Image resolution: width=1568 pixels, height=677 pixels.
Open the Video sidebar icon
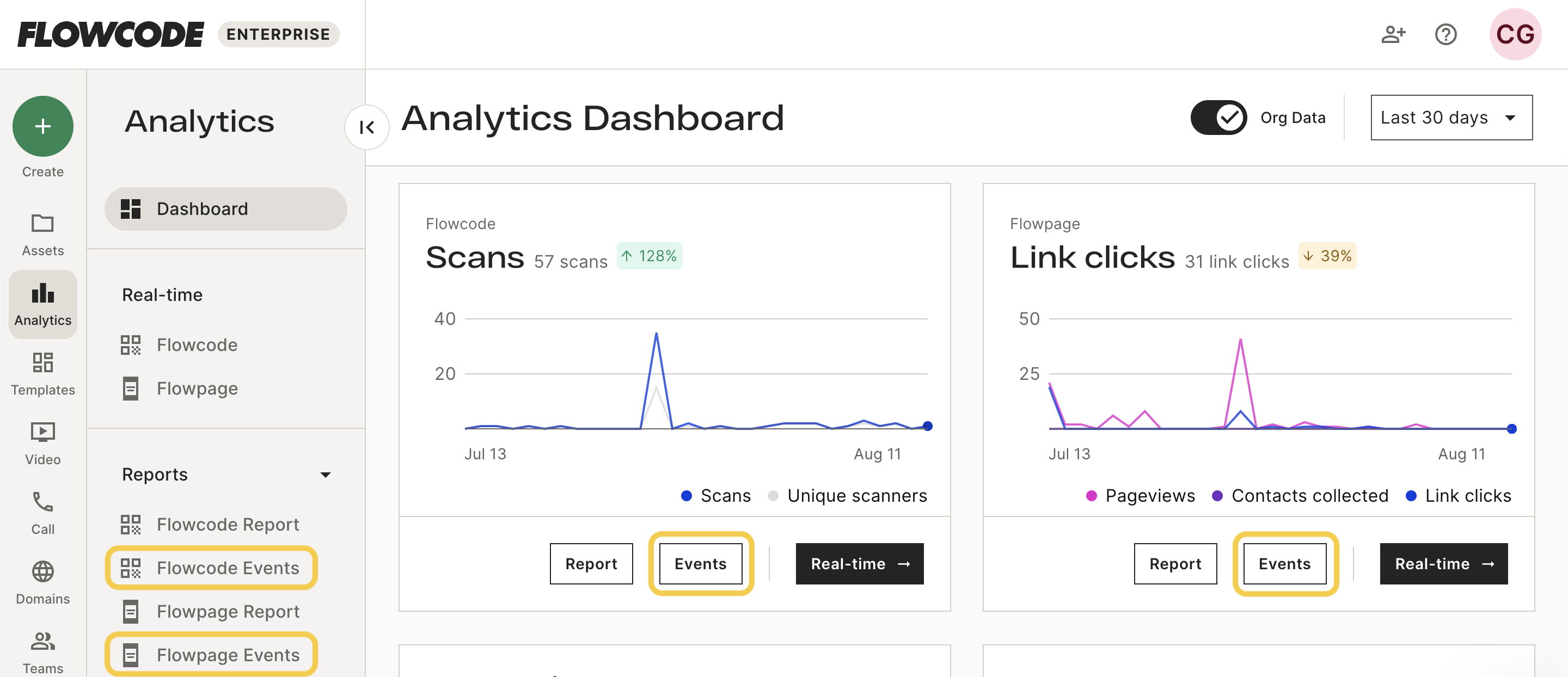coord(42,432)
